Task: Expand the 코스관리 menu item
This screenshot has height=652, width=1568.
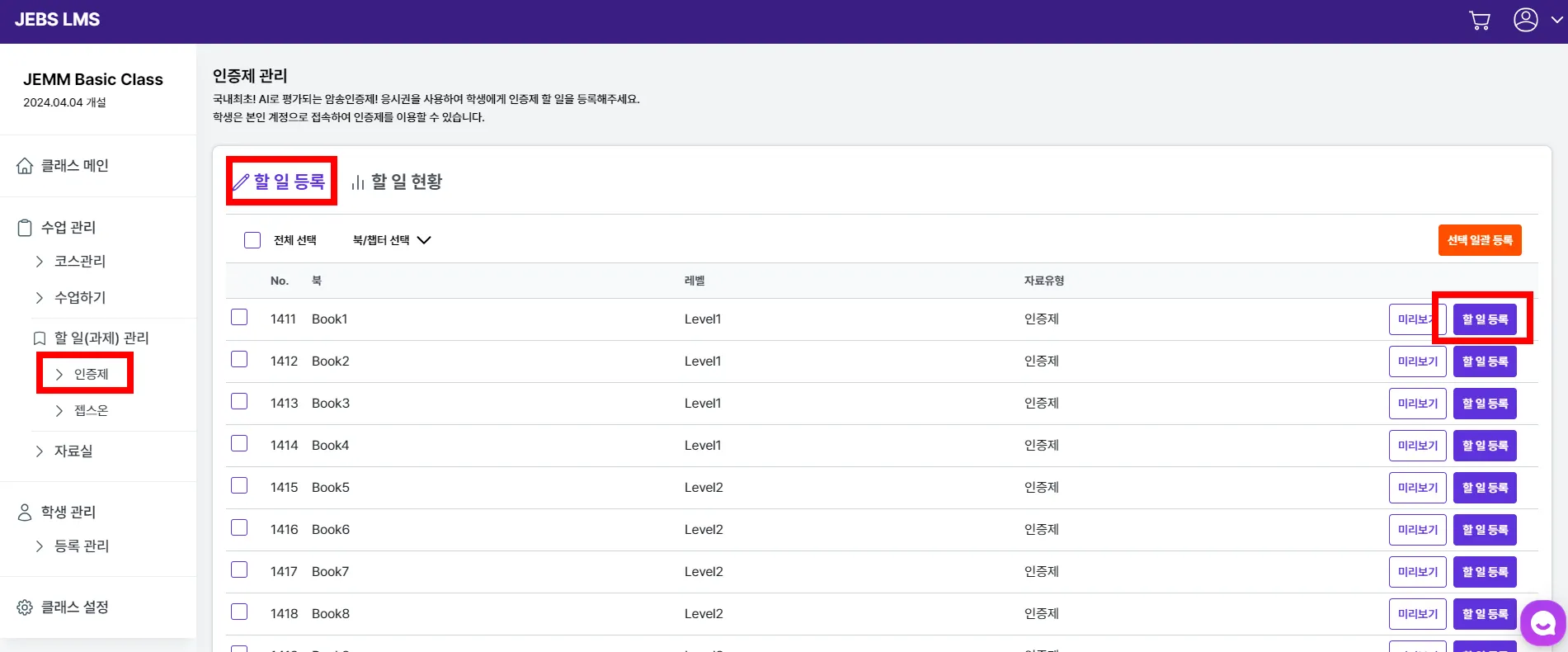Action: click(x=79, y=262)
